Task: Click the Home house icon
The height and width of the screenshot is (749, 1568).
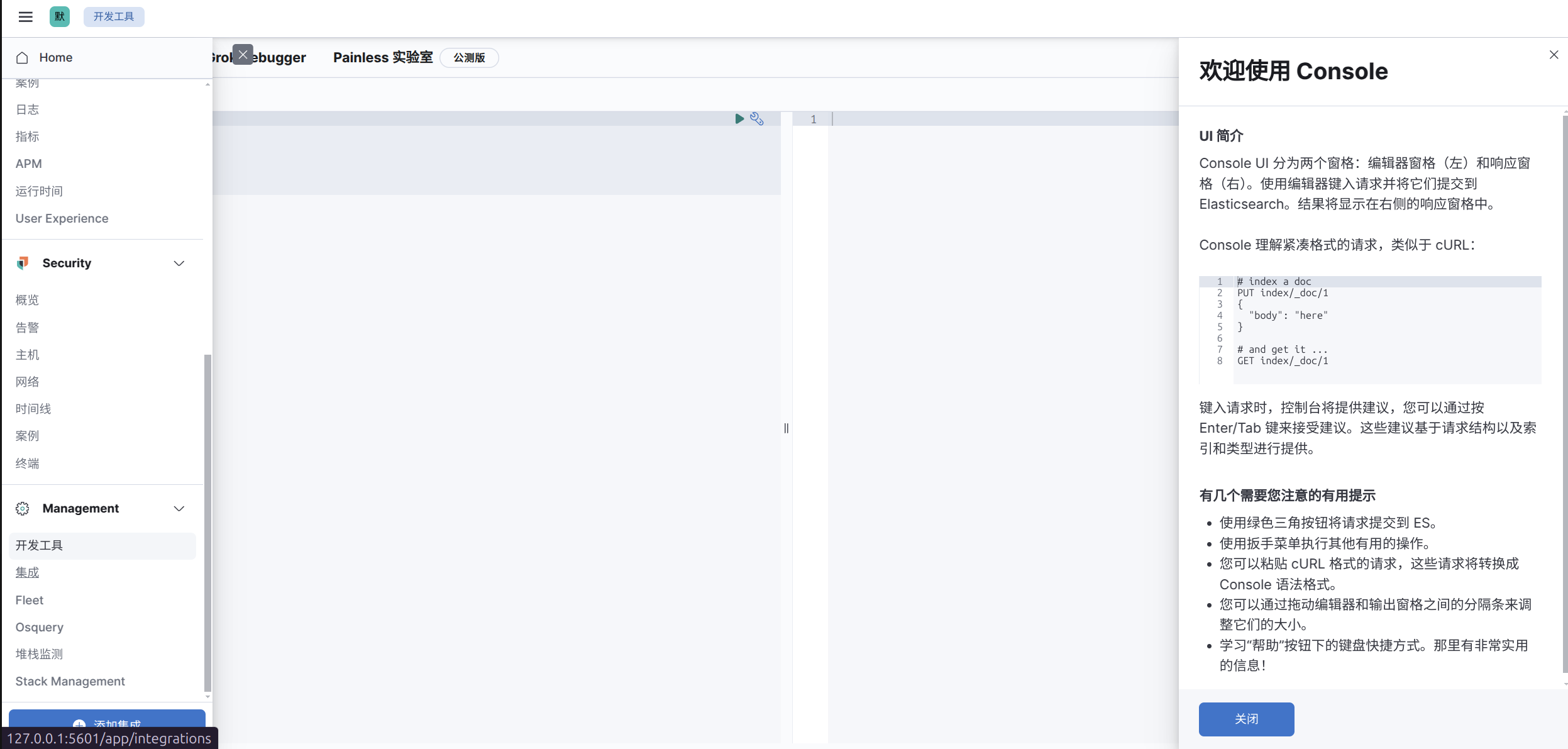Action: click(23, 58)
